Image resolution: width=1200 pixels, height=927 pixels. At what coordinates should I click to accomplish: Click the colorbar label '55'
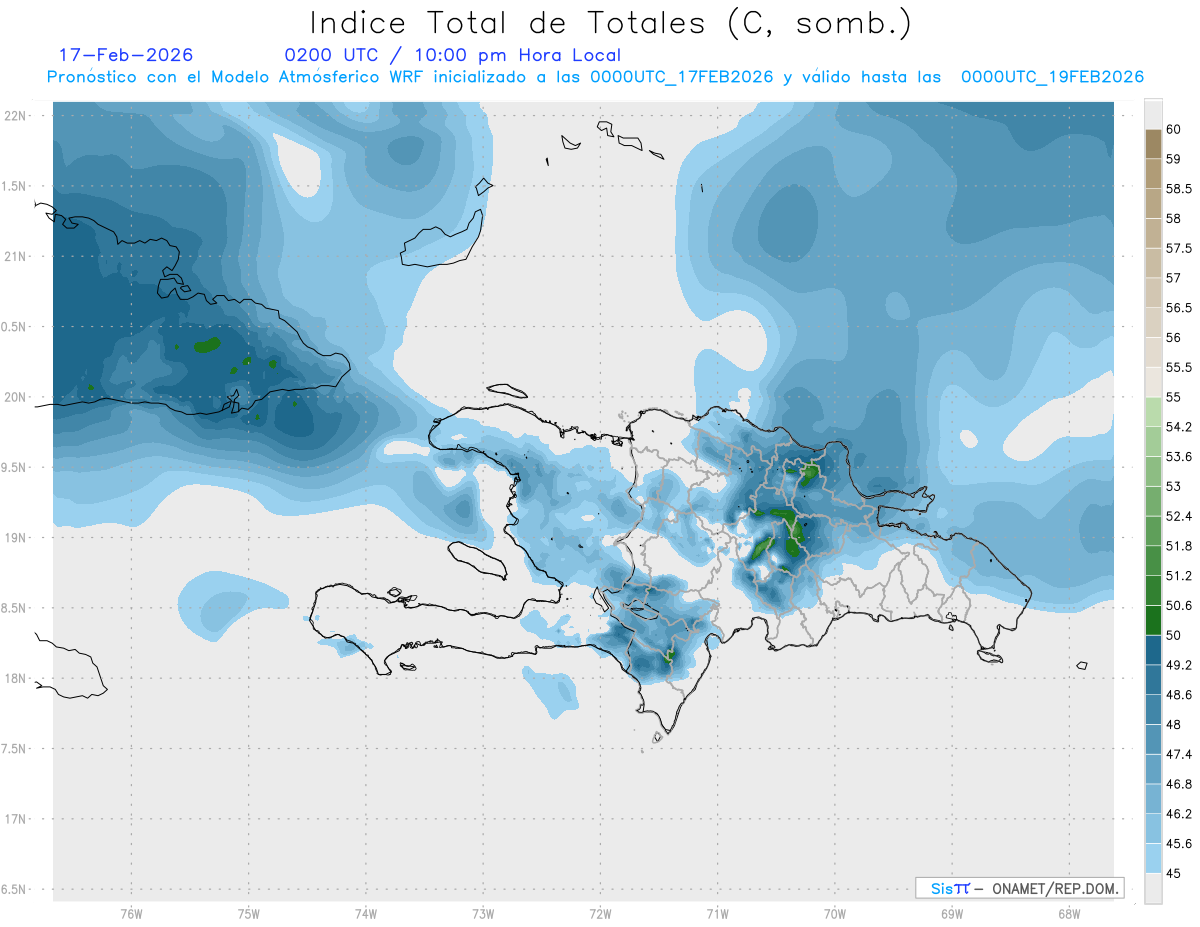[x=1174, y=397]
